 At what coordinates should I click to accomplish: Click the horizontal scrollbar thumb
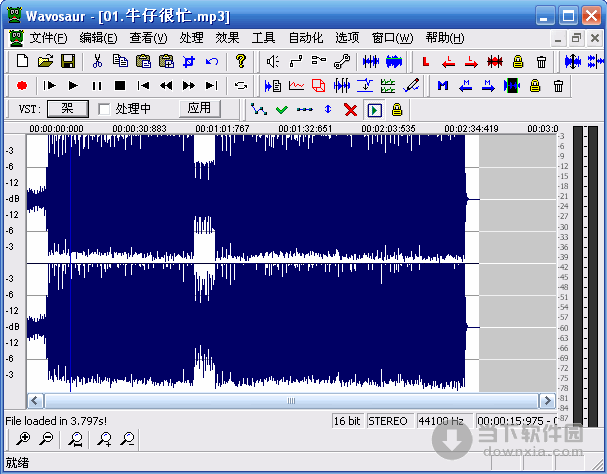(291, 400)
